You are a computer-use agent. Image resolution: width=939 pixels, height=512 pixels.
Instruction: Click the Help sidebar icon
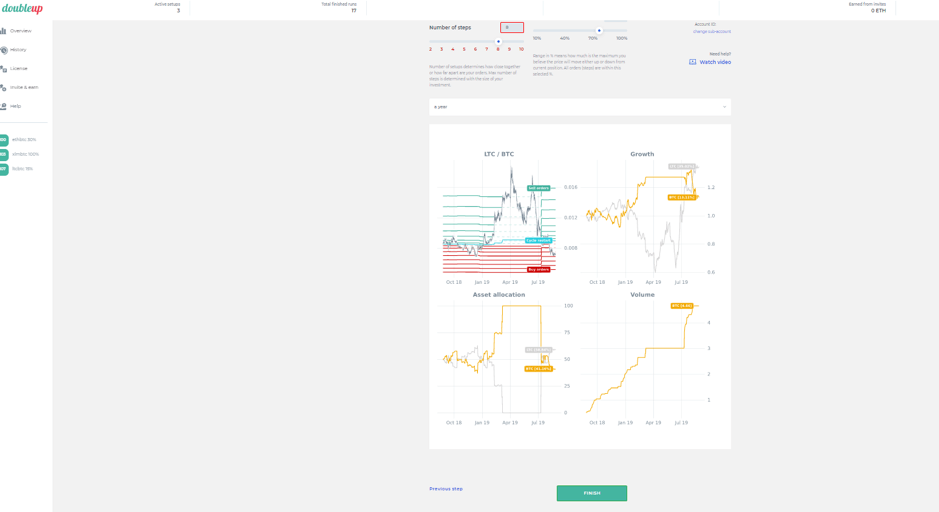3,106
